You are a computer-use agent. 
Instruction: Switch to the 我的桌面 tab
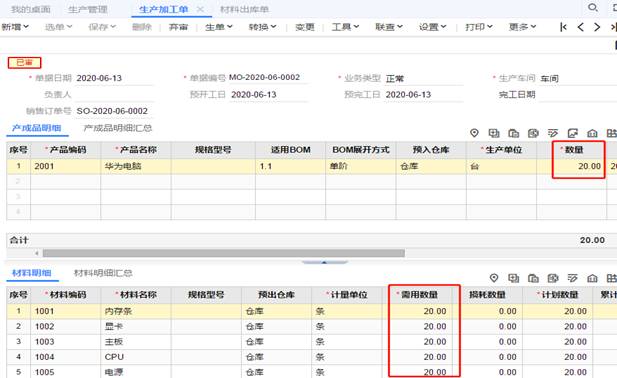click(x=31, y=9)
